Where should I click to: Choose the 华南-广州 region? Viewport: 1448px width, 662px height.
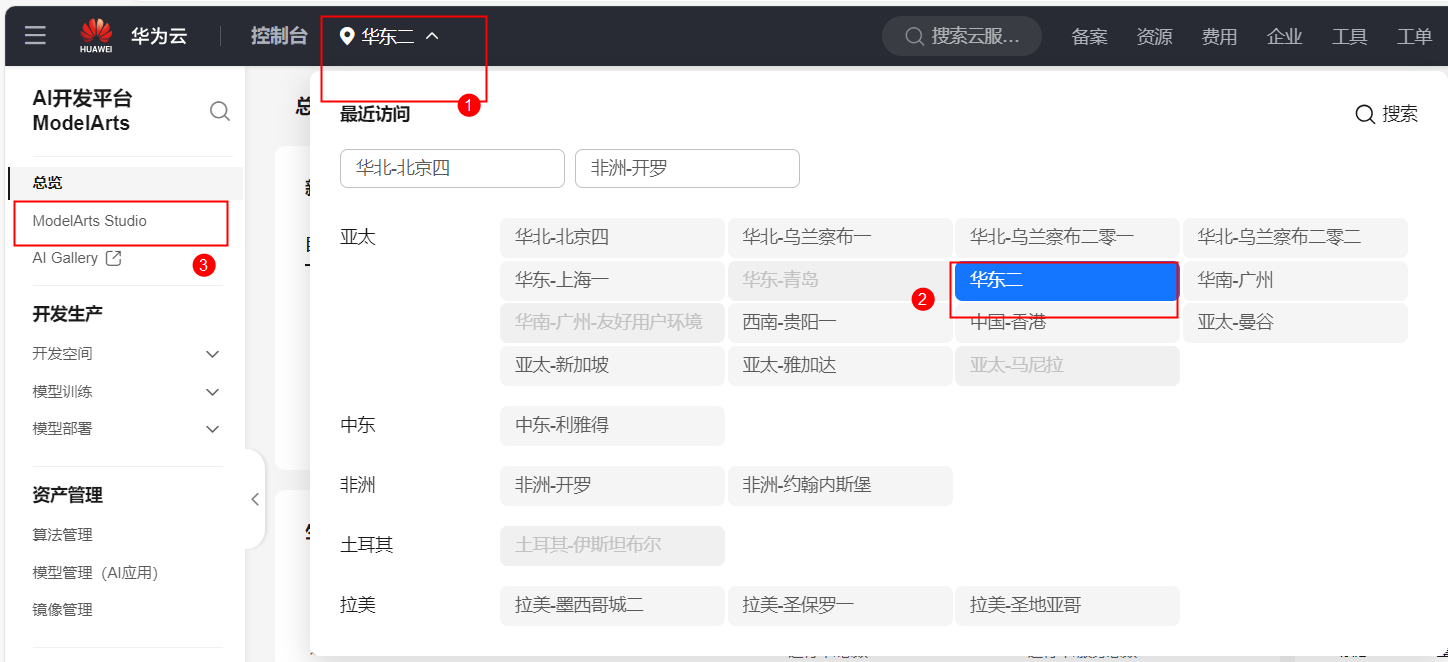(x=1295, y=280)
